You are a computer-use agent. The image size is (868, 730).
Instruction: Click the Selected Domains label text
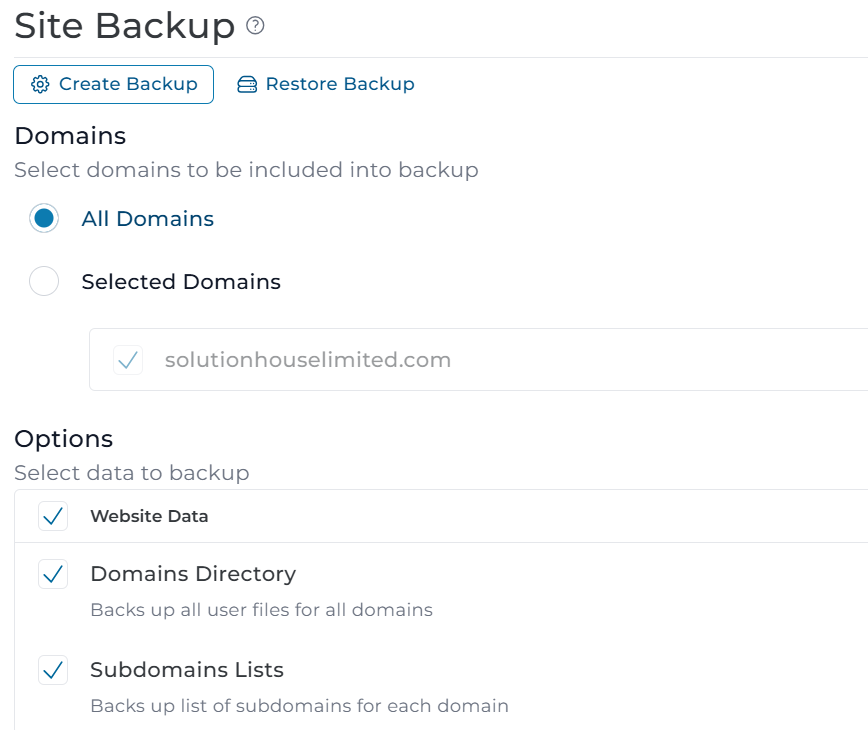(x=181, y=282)
